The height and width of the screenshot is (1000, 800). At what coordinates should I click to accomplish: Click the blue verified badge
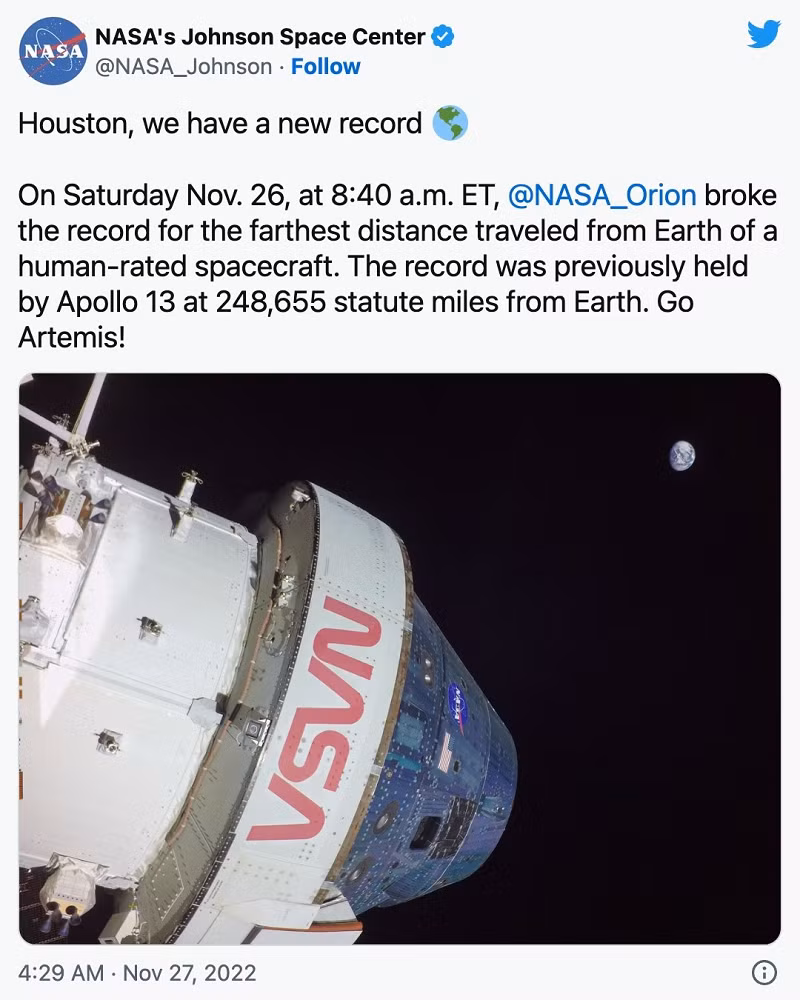(444, 37)
